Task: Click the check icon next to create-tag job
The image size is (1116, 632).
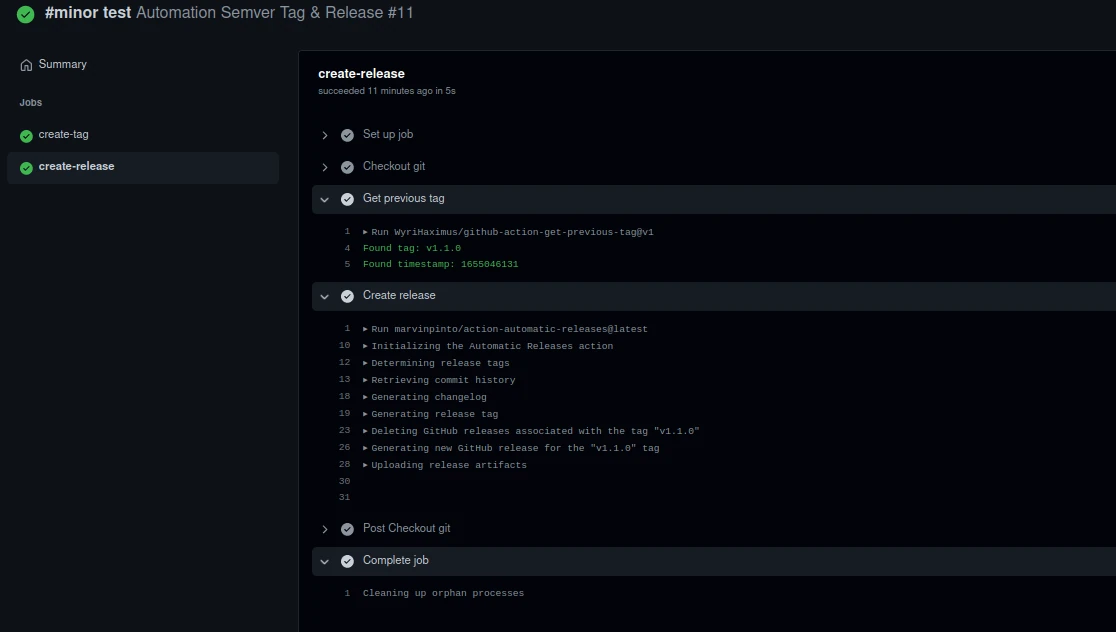Action: tap(25, 134)
